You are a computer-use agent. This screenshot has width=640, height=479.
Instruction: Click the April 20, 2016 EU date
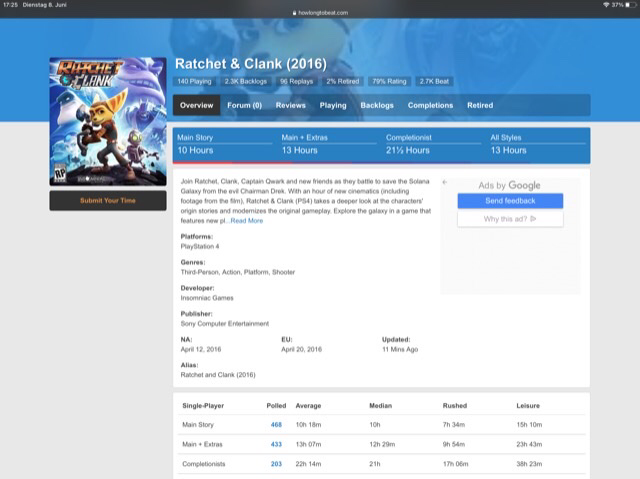point(301,349)
